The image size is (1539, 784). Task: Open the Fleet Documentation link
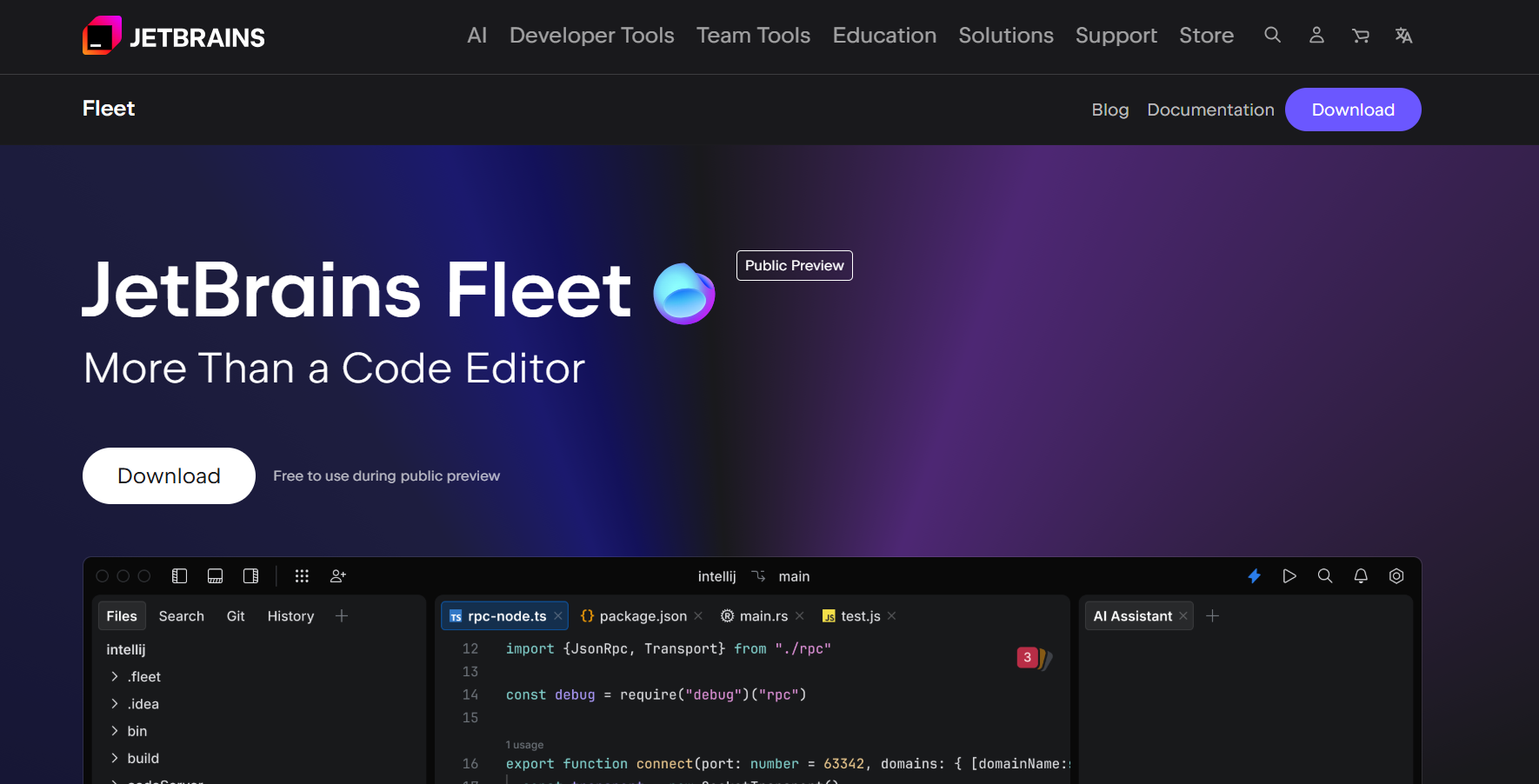pyautogui.click(x=1210, y=110)
